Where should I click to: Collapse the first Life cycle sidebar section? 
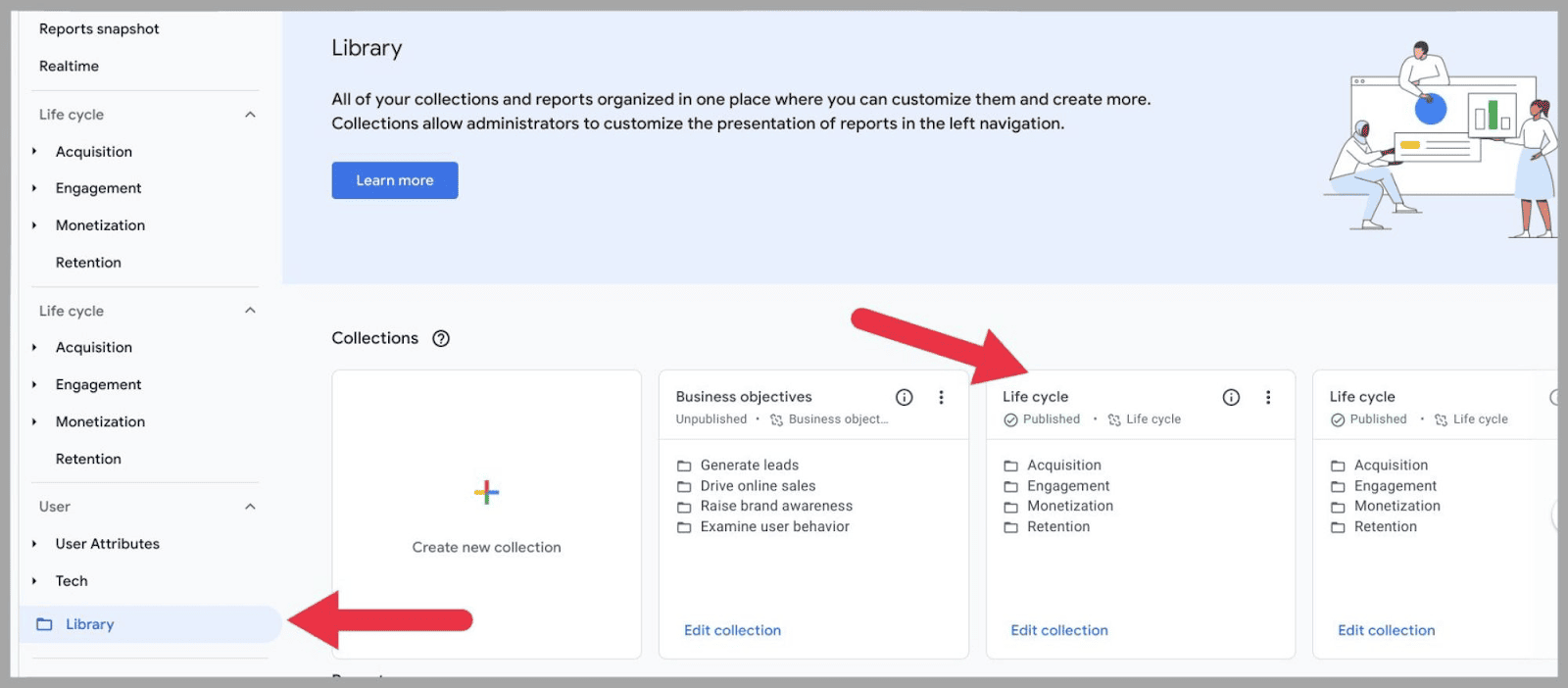(250, 115)
